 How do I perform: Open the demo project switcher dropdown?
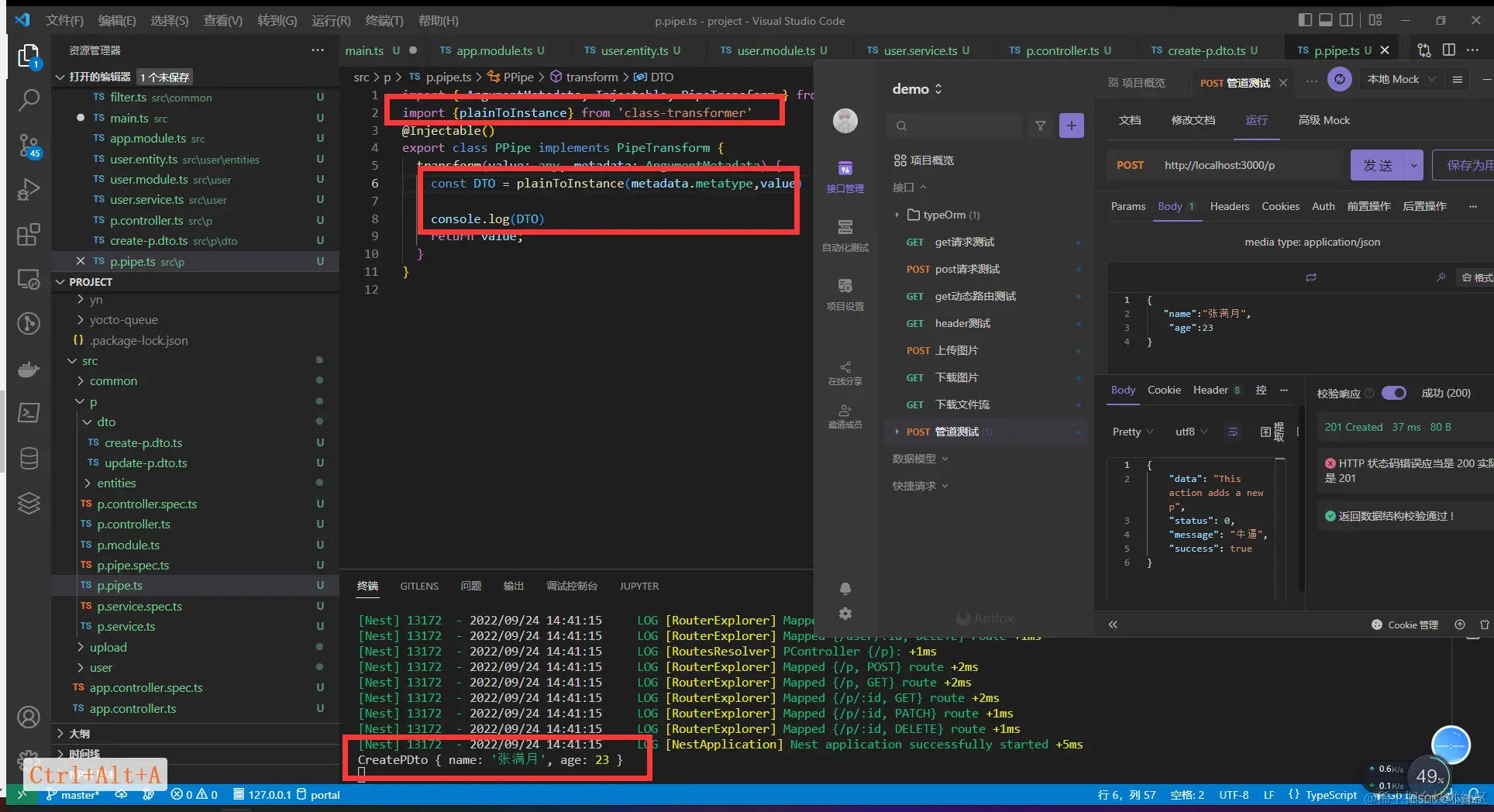point(917,89)
